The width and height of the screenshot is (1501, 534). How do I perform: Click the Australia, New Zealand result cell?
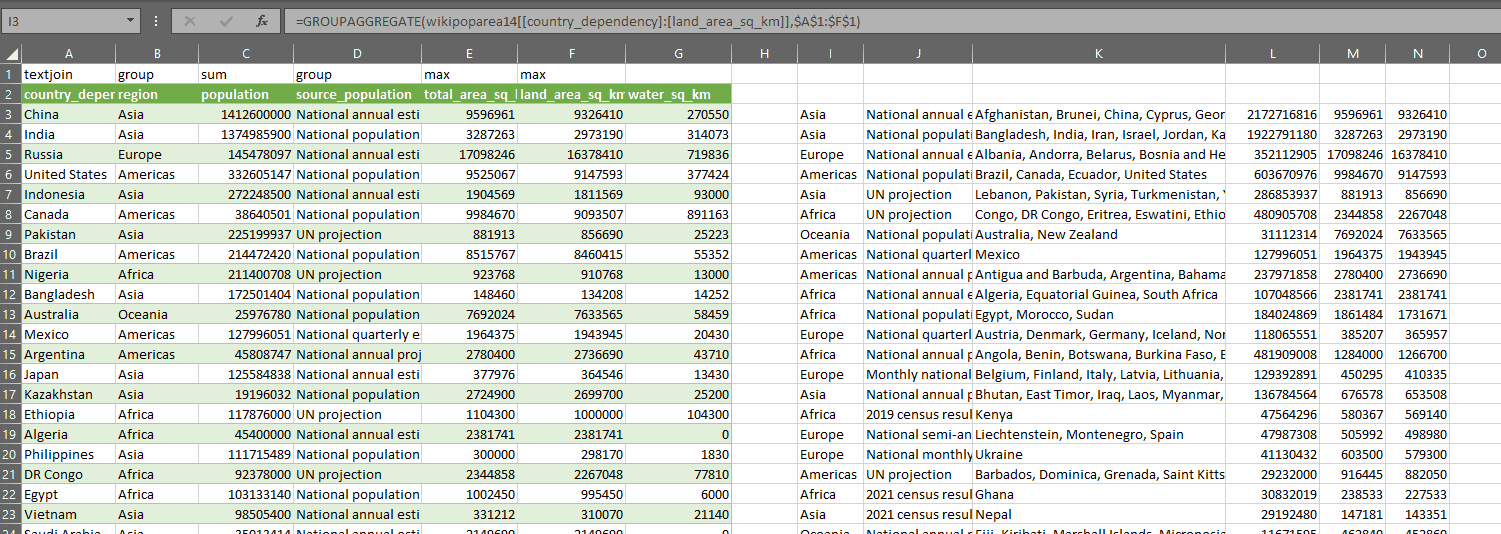click(1099, 234)
